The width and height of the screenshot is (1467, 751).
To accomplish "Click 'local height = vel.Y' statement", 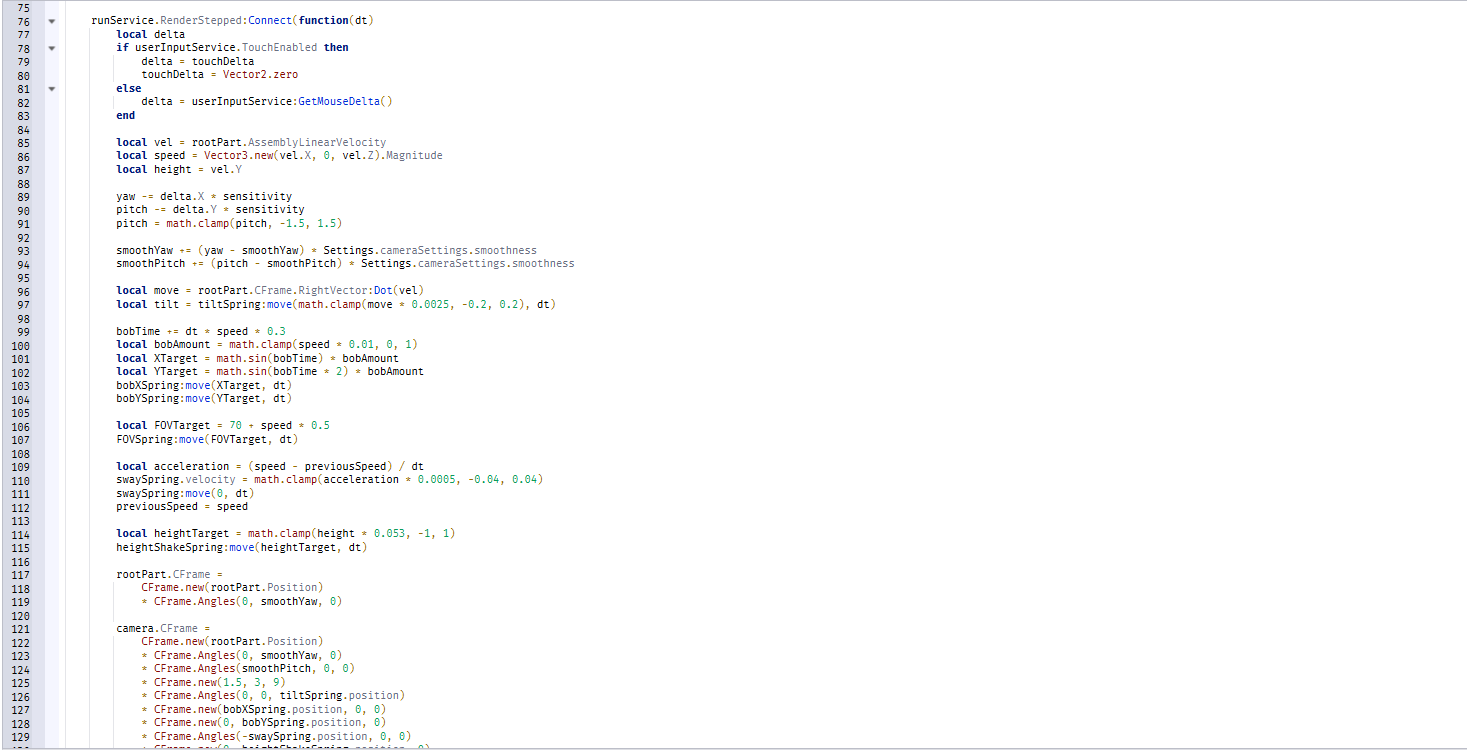I will (x=178, y=169).
